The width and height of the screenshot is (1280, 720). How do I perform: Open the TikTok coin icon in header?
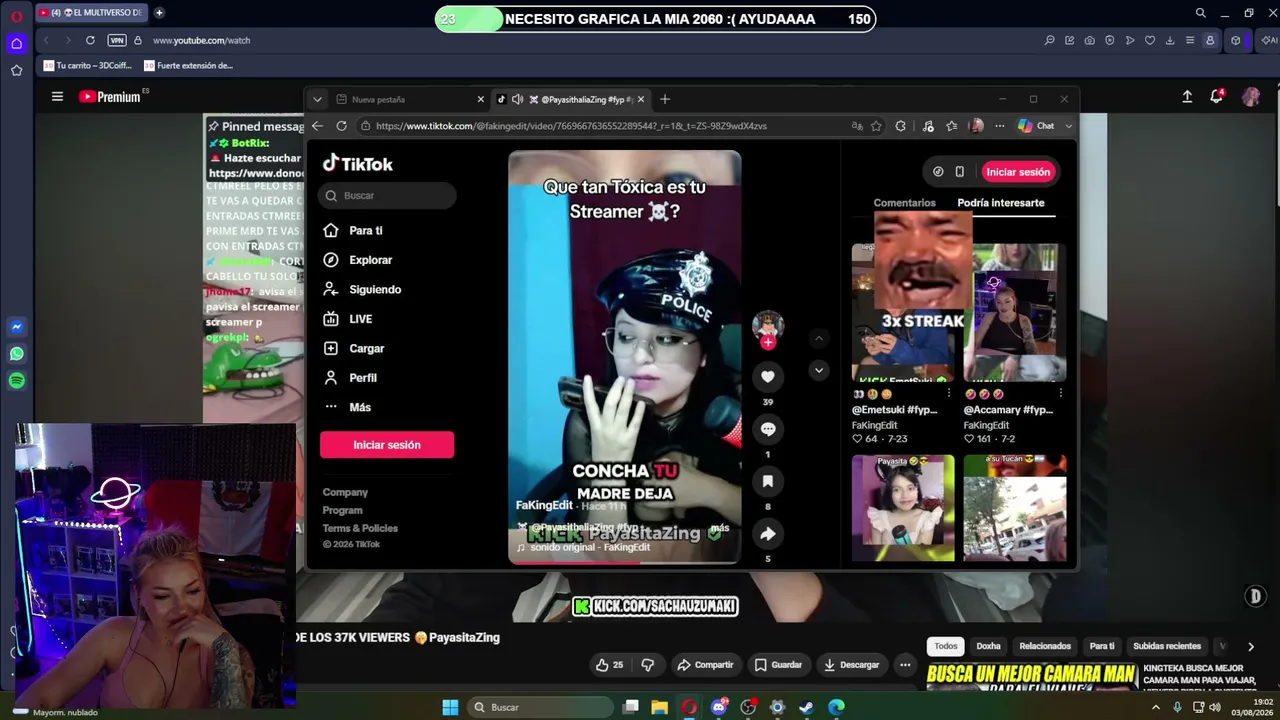[938, 172]
